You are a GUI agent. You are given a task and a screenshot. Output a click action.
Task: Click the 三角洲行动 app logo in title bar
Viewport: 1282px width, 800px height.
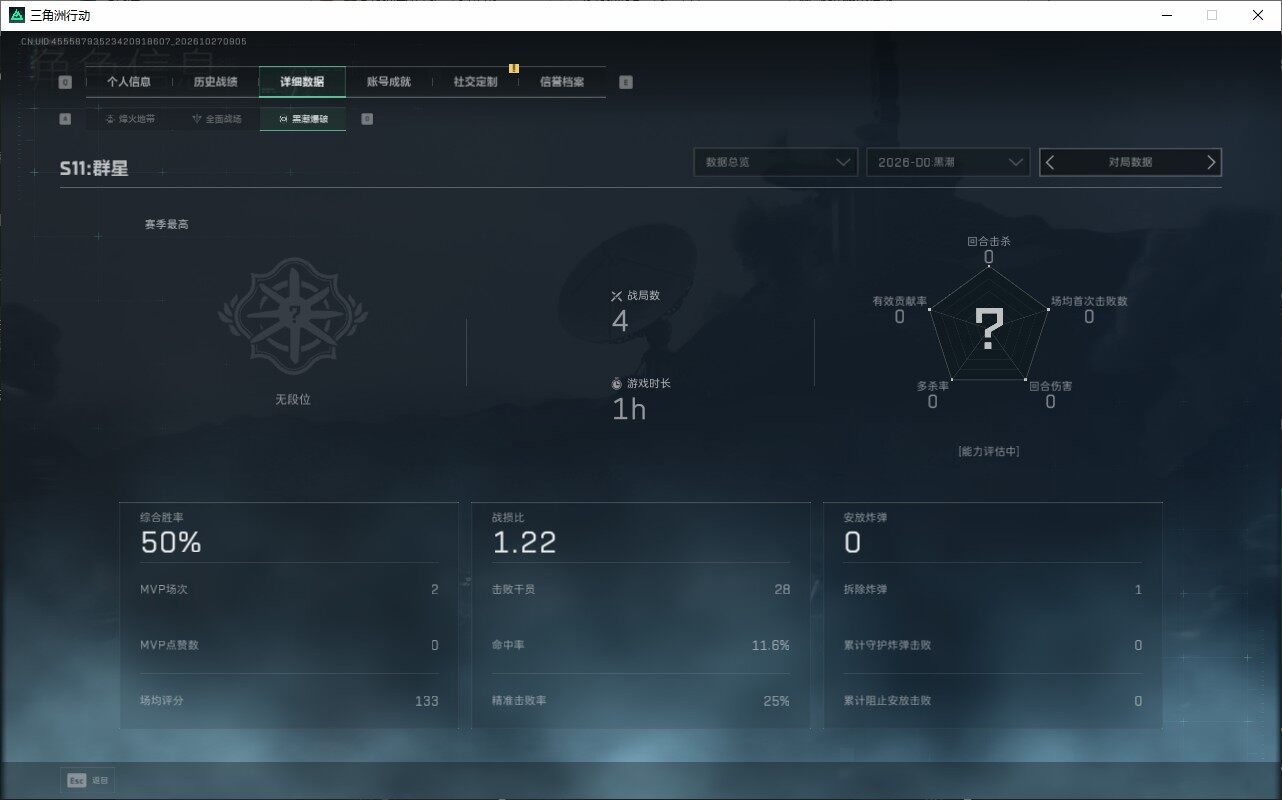click(16, 15)
